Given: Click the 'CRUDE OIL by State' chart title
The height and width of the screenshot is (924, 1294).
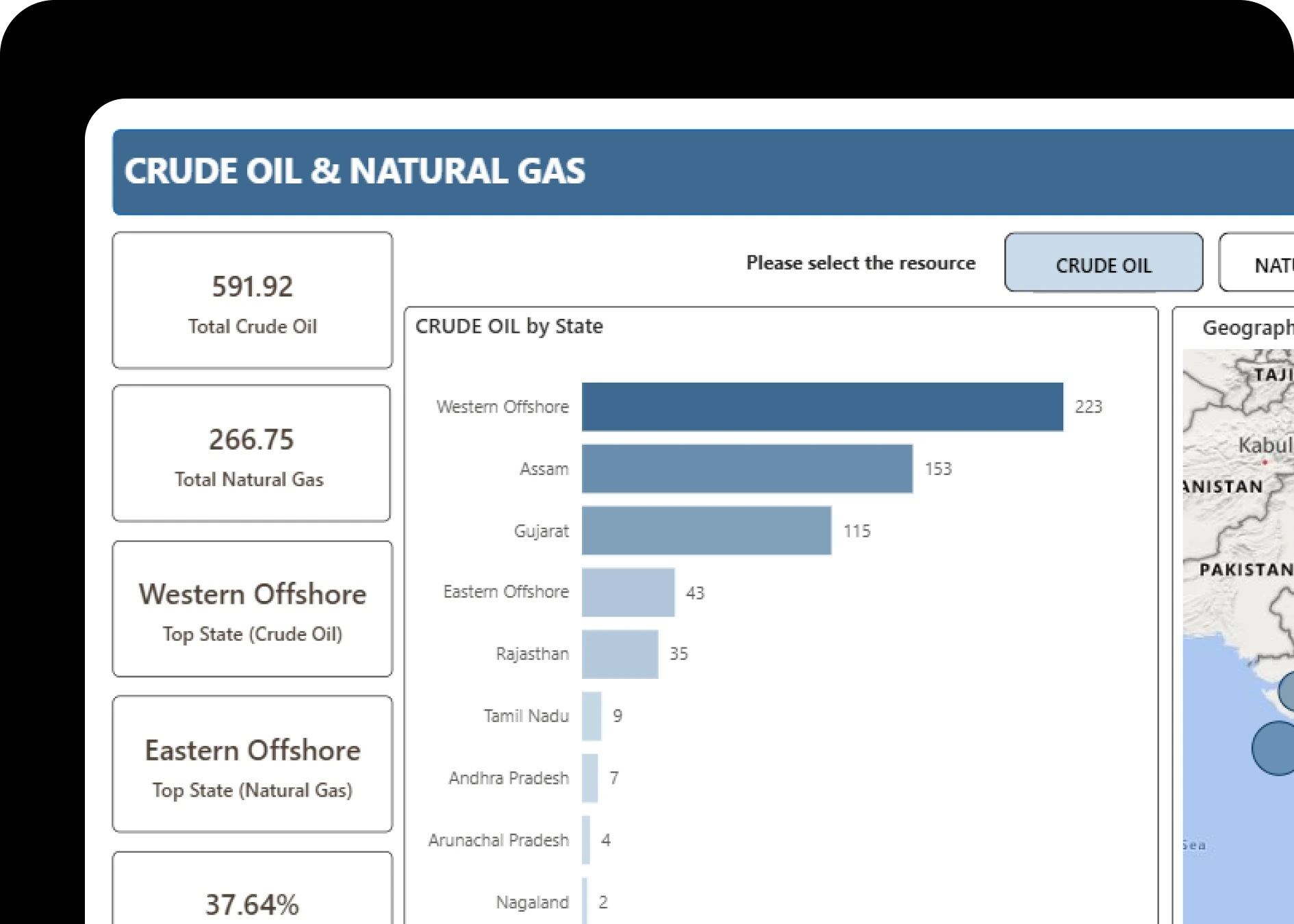Looking at the screenshot, I should point(509,326).
